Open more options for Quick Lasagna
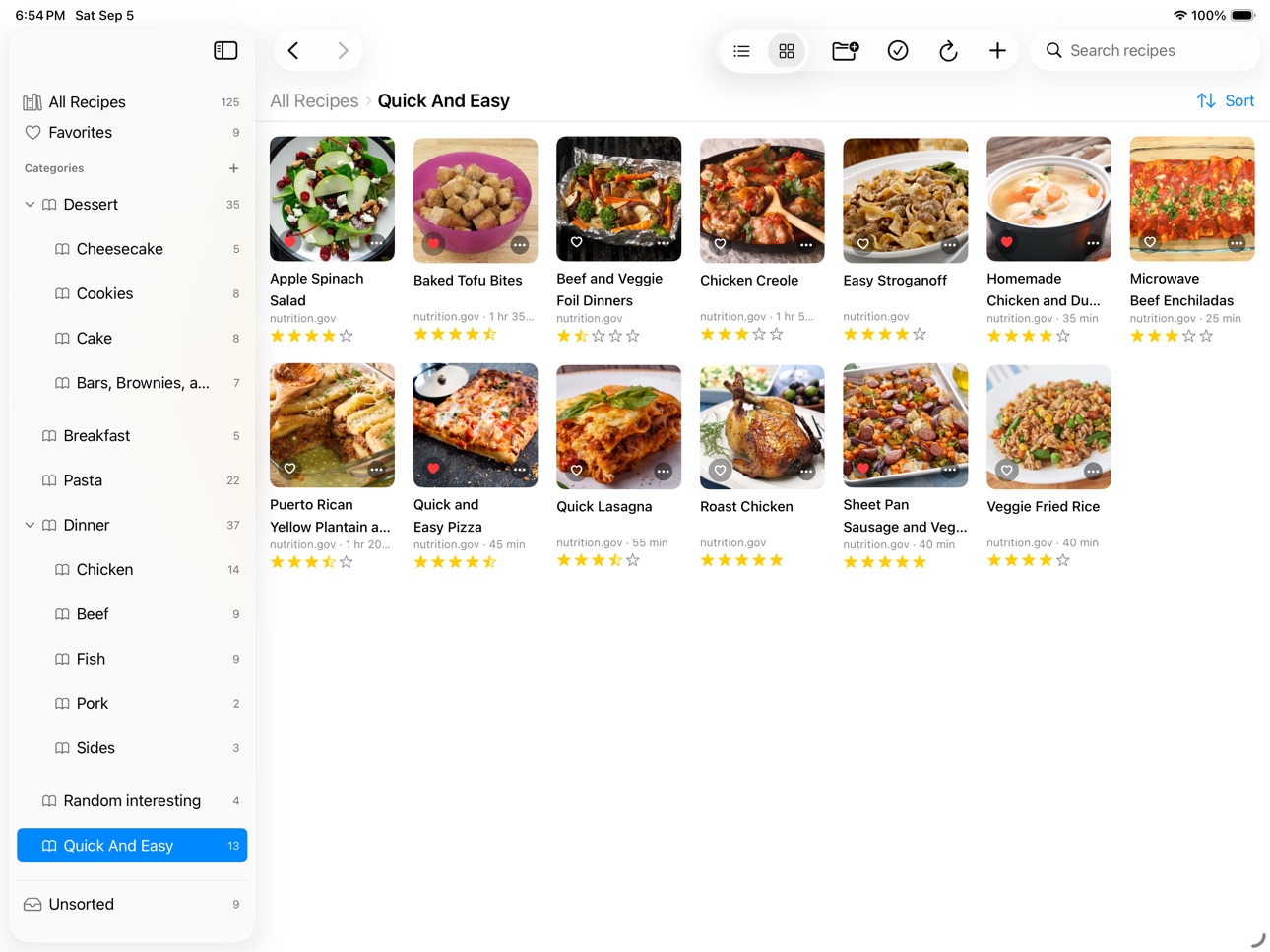 coord(664,471)
